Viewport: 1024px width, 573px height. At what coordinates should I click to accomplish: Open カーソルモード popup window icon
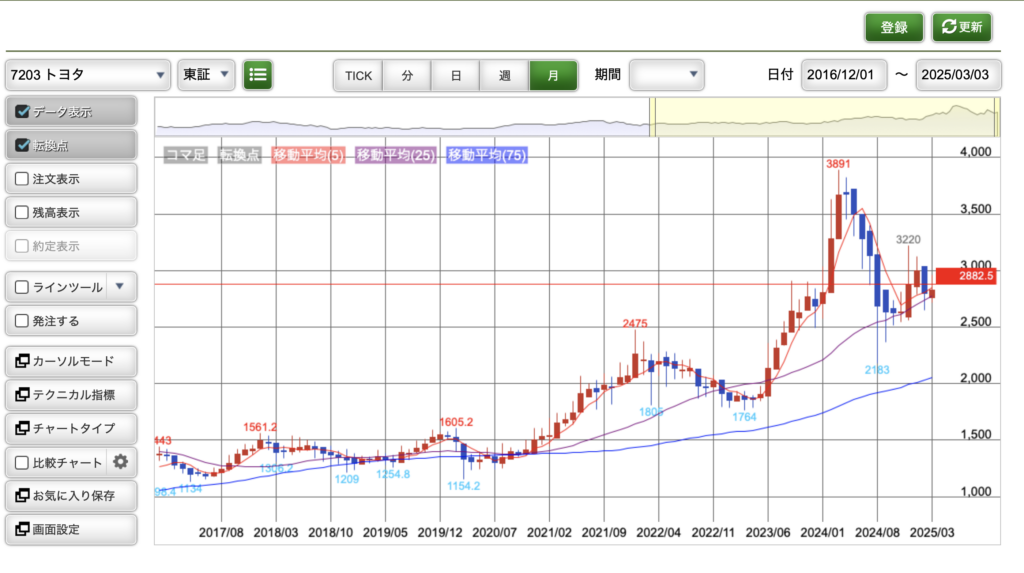coord(22,361)
